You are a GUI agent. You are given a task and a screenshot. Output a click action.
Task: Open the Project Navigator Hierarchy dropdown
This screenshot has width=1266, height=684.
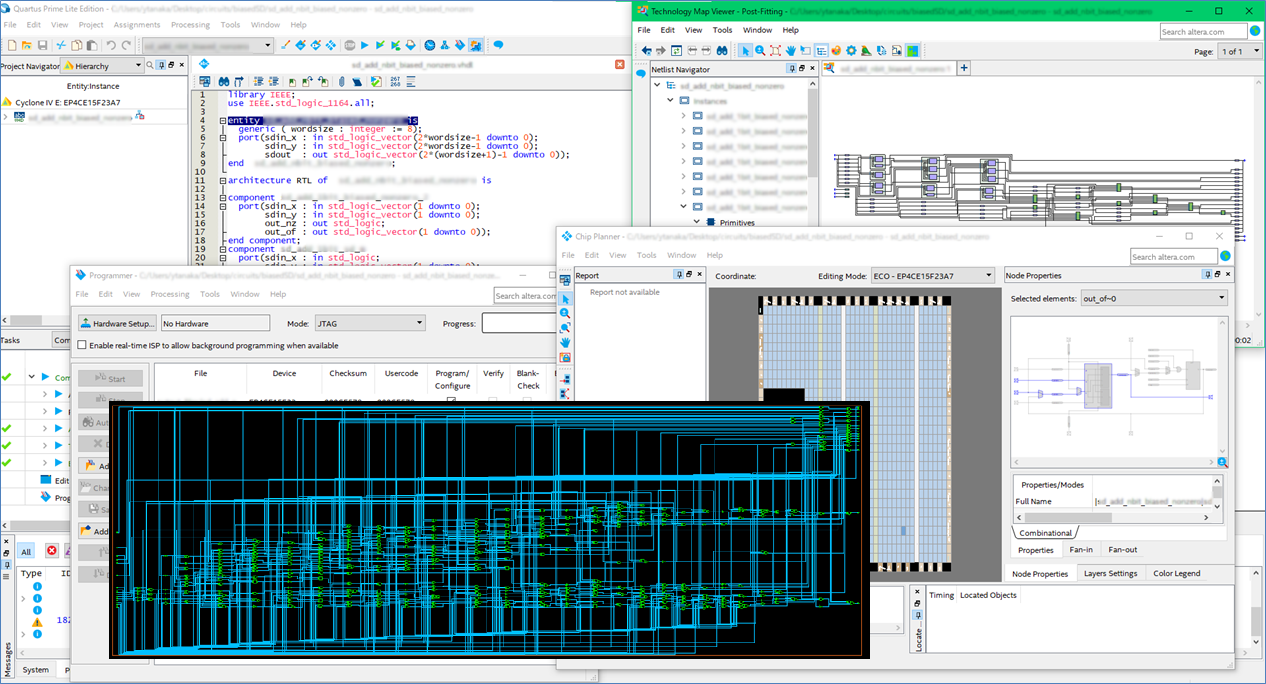tap(102, 66)
